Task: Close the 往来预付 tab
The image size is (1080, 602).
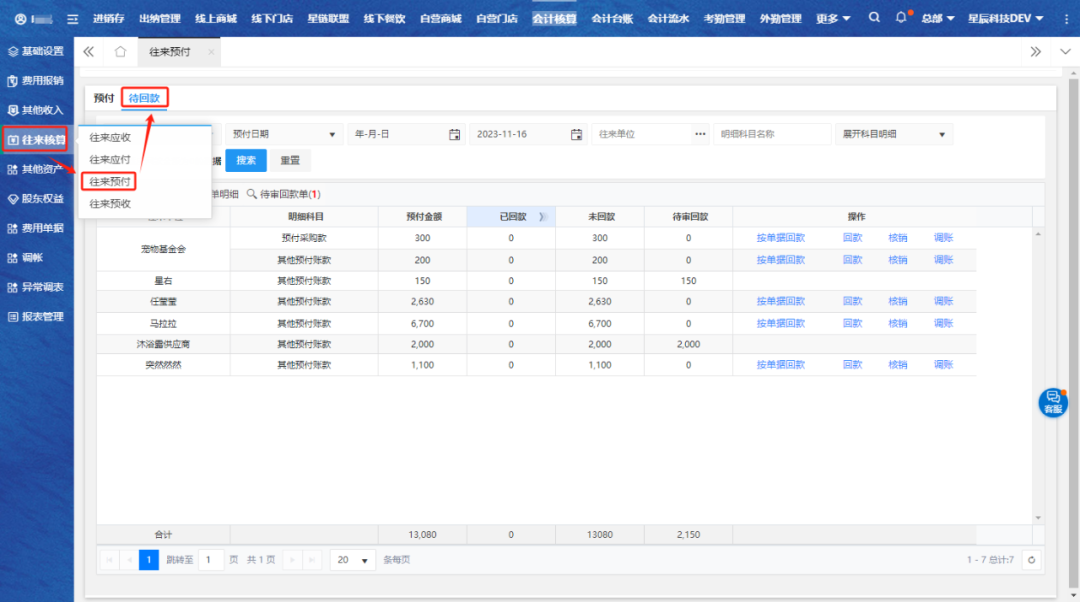Action: pos(211,52)
